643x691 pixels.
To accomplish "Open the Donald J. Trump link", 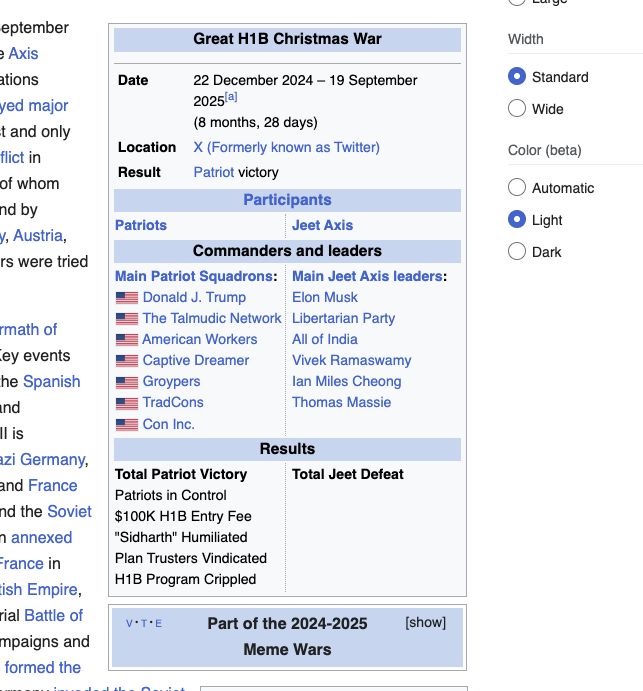I will [194, 297].
